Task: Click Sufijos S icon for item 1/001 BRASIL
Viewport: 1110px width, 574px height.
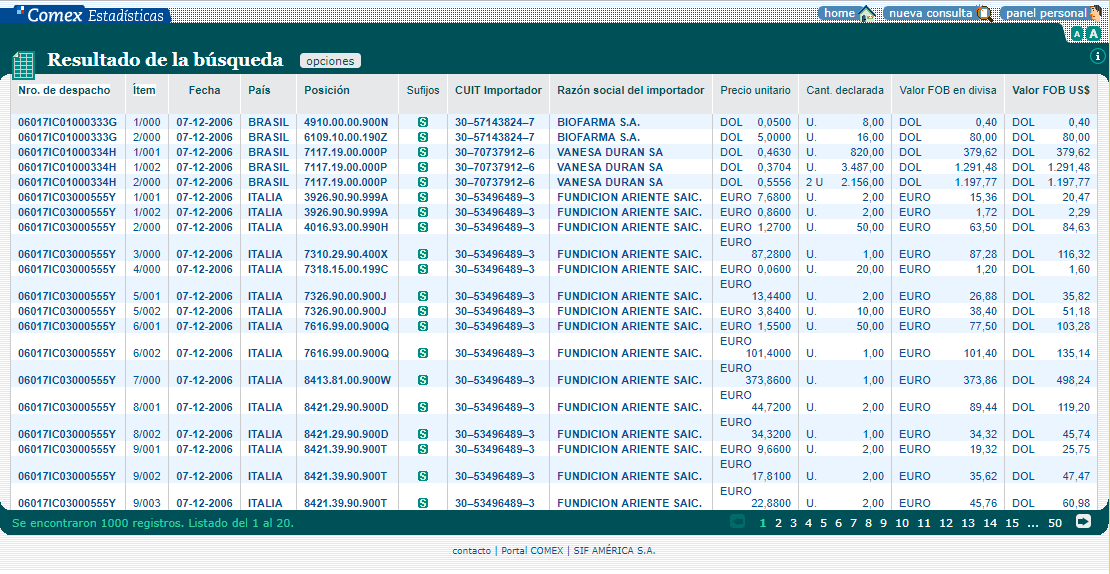Action: (x=423, y=152)
